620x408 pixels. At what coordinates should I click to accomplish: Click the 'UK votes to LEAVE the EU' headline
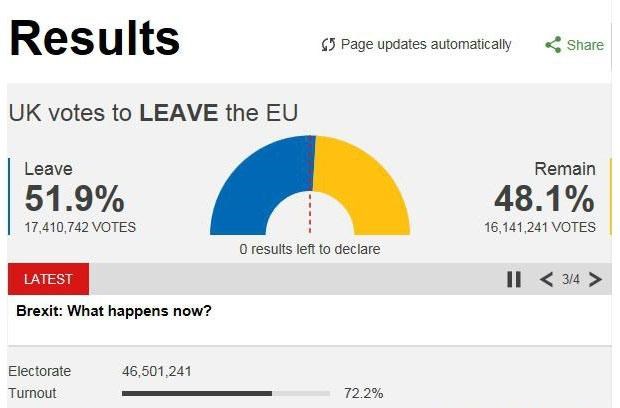pos(153,113)
